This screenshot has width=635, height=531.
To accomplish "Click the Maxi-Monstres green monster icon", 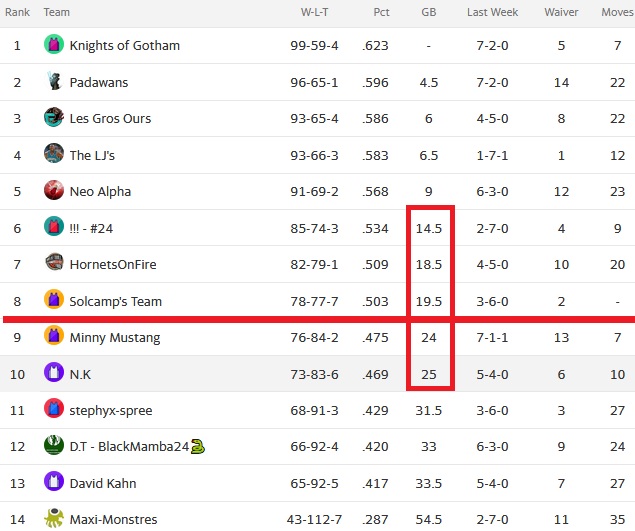I will 54,518.
